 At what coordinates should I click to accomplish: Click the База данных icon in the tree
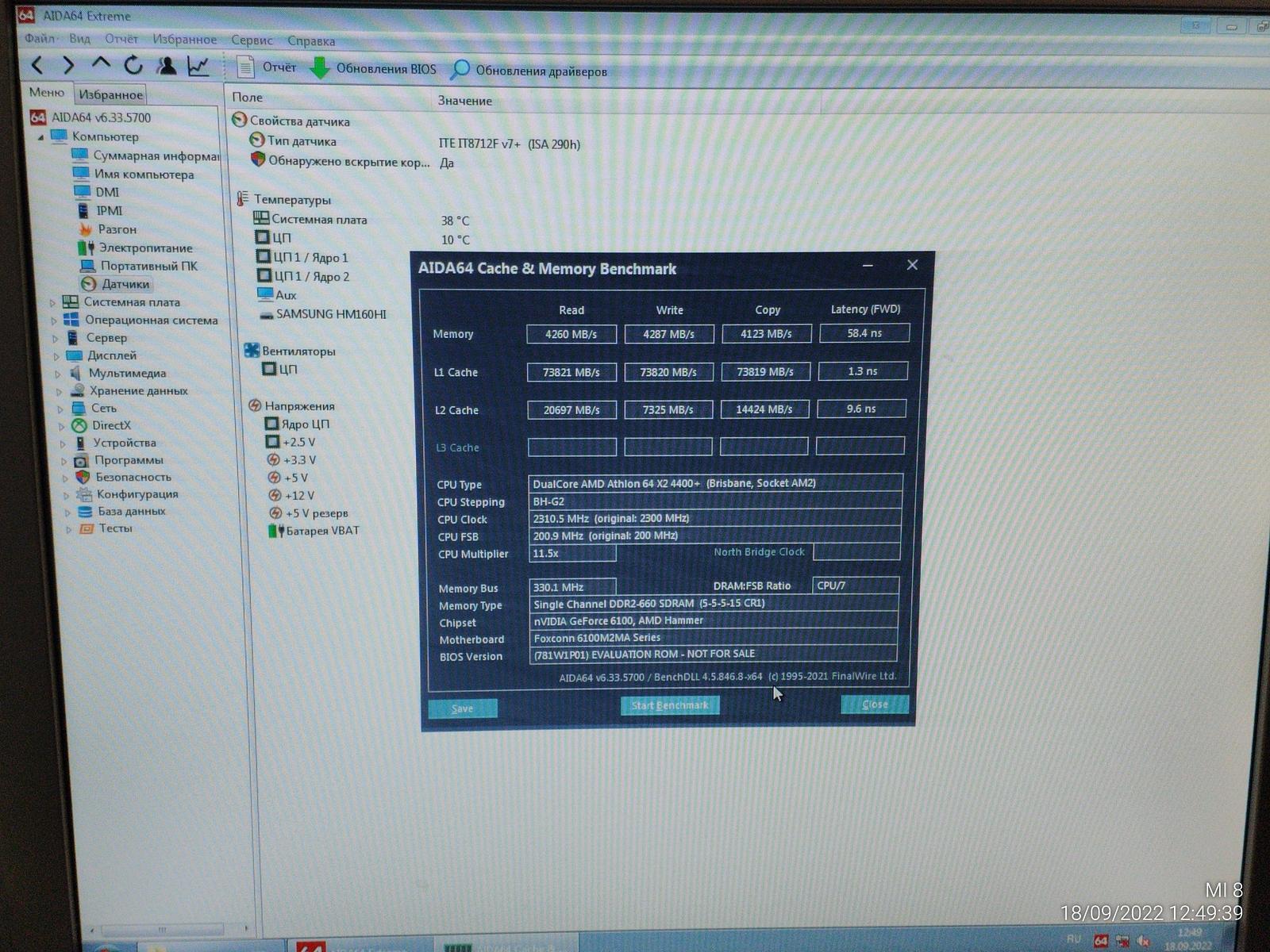(x=85, y=512)
